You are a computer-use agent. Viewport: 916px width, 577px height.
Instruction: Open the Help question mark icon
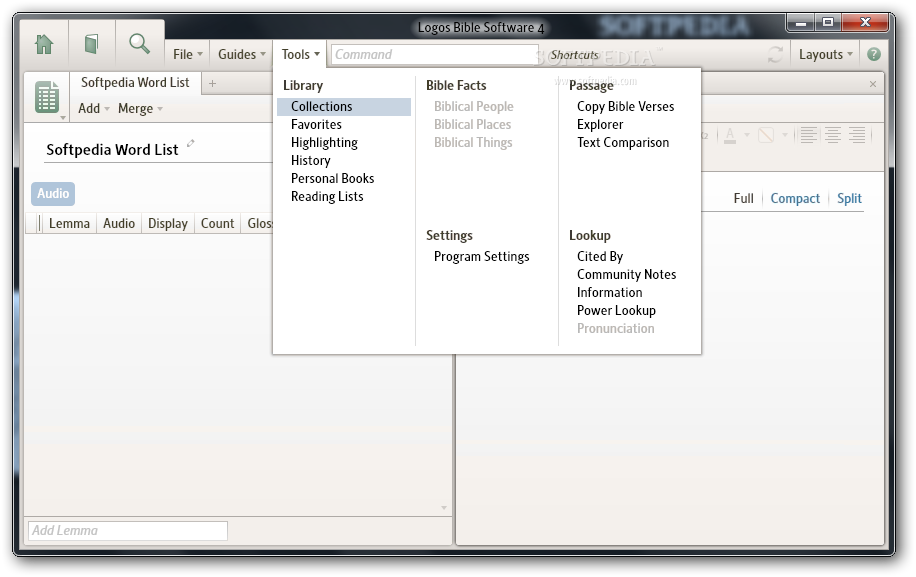click(x=873, y=54)
